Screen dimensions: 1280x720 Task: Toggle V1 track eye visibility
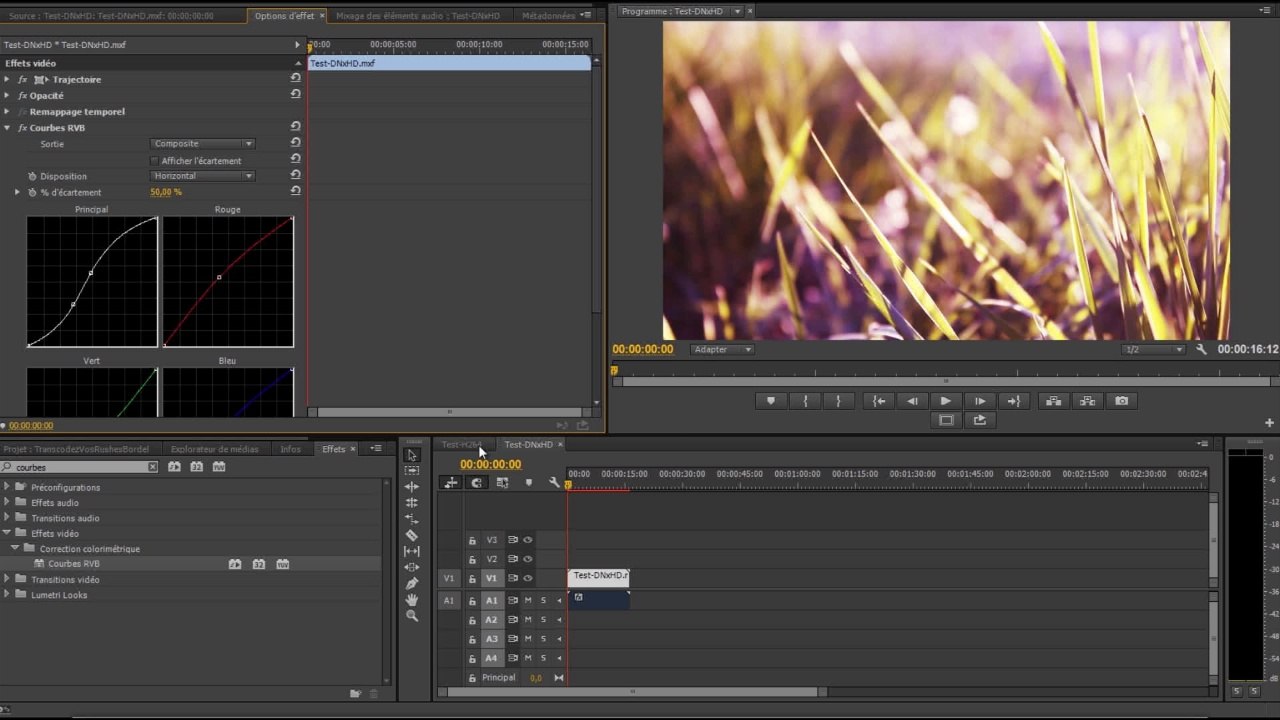[527, 578]
